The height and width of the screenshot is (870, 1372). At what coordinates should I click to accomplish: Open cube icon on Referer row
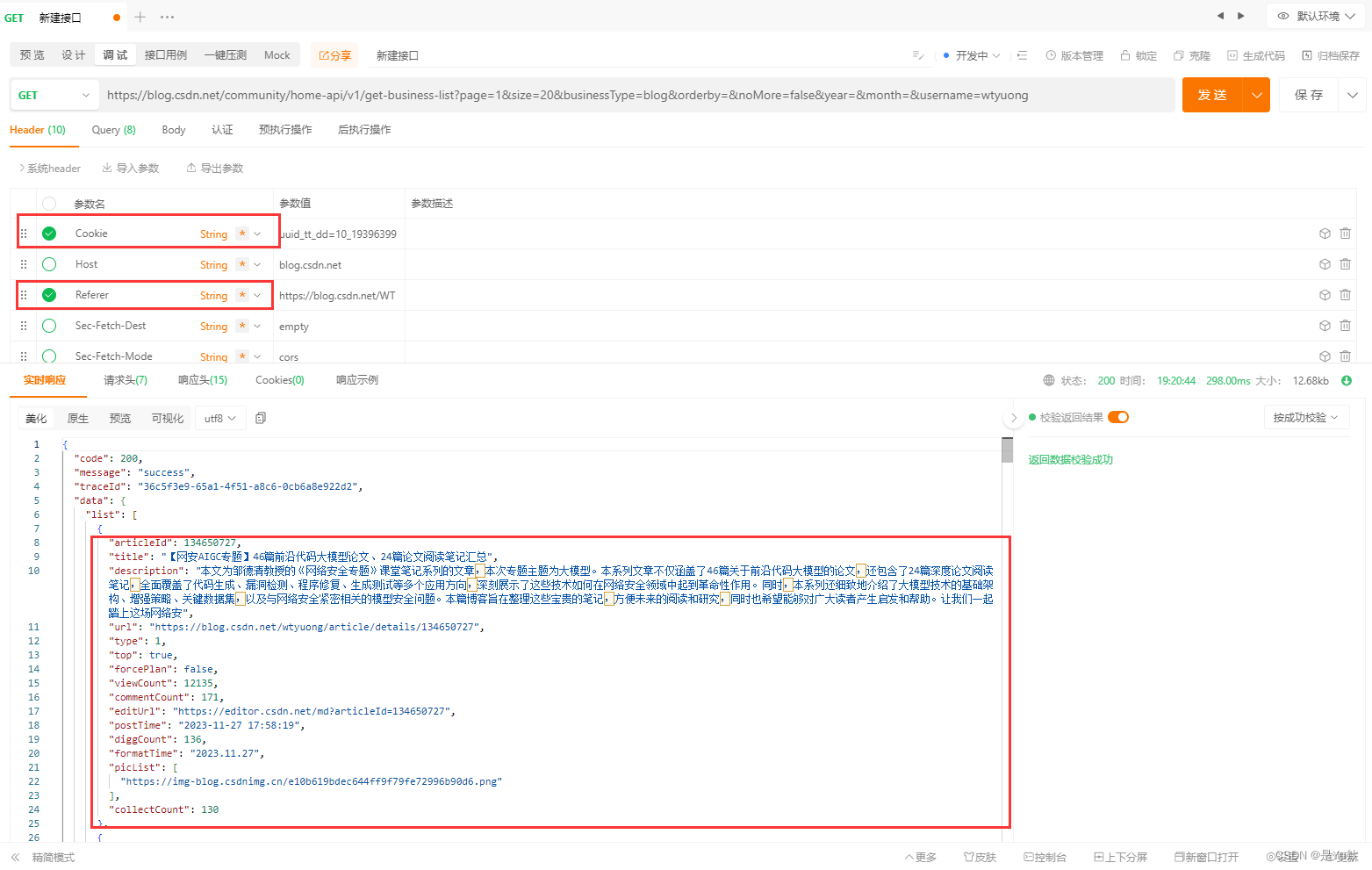(x=1325, y=295)
